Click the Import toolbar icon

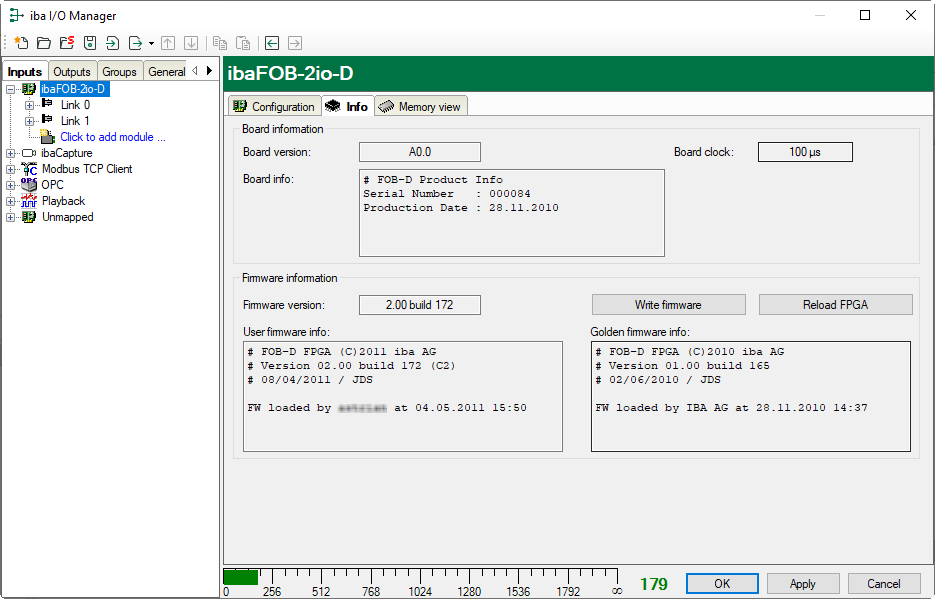tap(112, 43)
